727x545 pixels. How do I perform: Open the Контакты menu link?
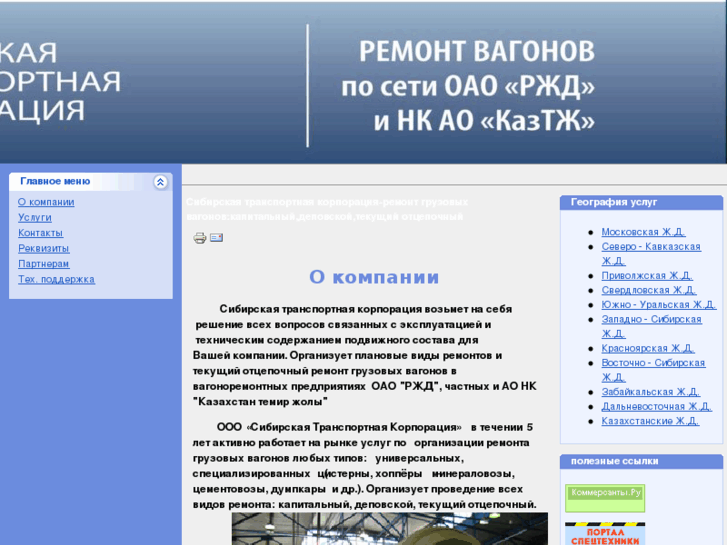click(40, 233)
